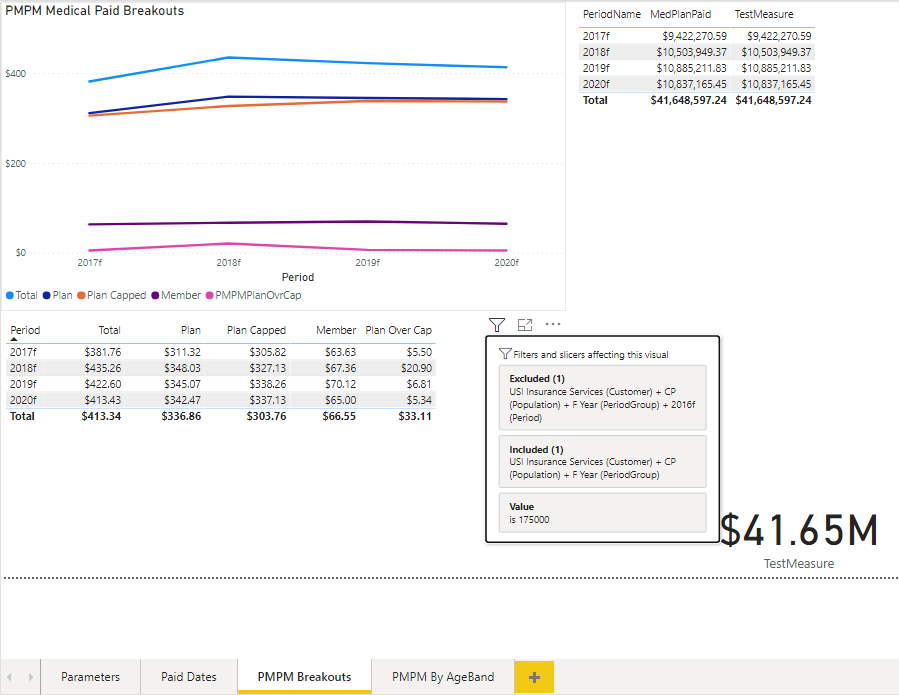Click the Total legend blue marker
The height and width of the screenshot is (695, 899).
coord(10,295)
